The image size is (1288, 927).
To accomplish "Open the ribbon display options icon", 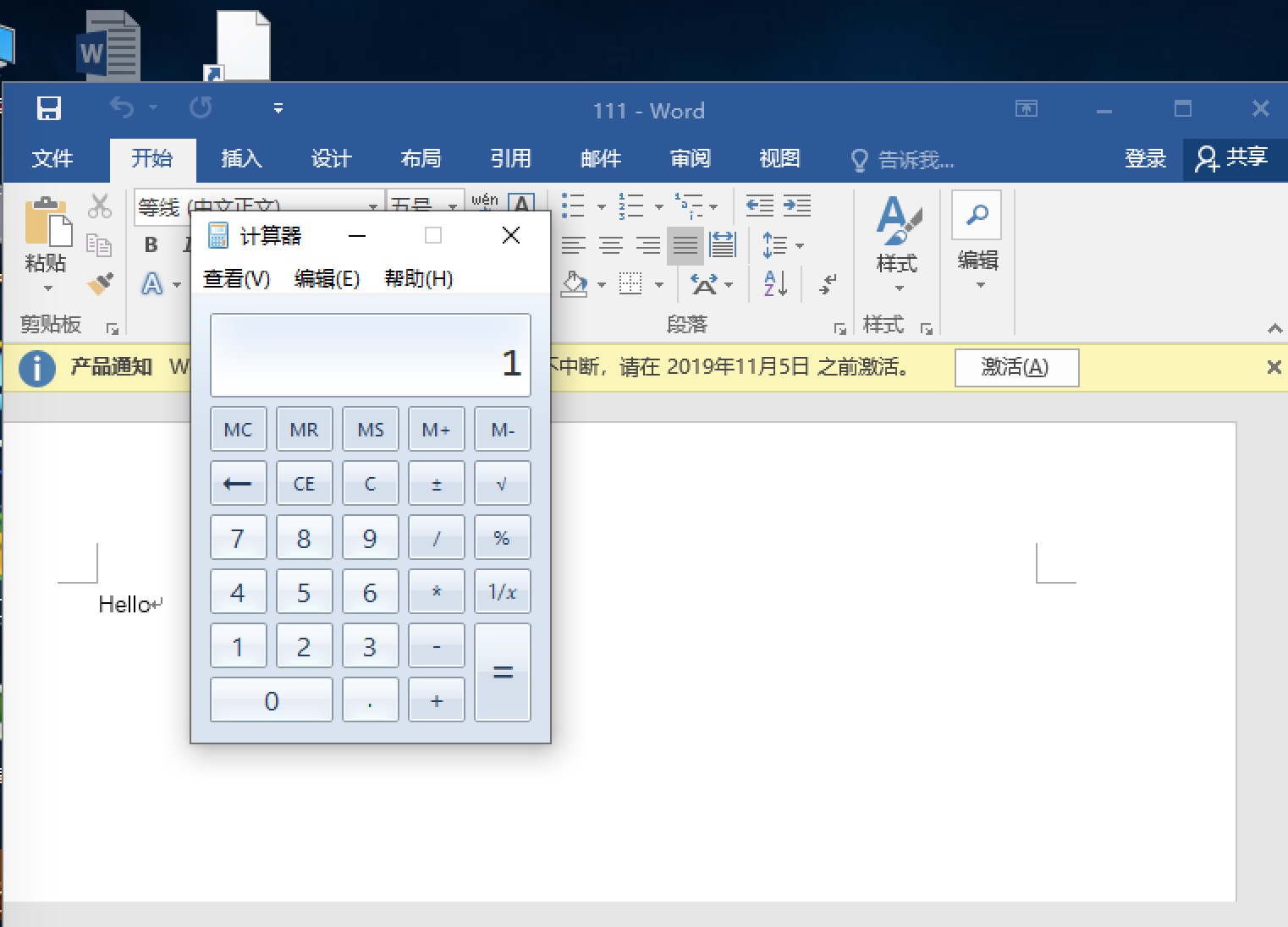I will 1026,108.
